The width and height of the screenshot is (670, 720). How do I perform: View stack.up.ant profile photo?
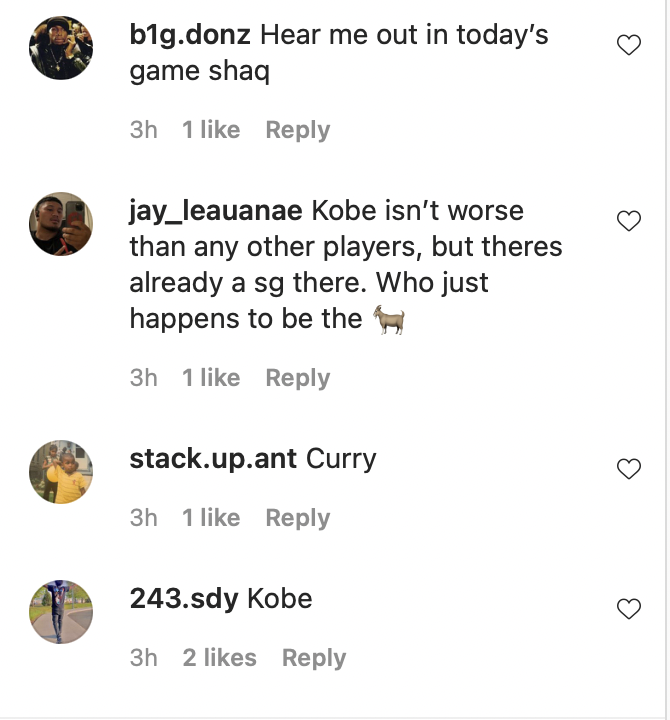click(x=61, y=471)
